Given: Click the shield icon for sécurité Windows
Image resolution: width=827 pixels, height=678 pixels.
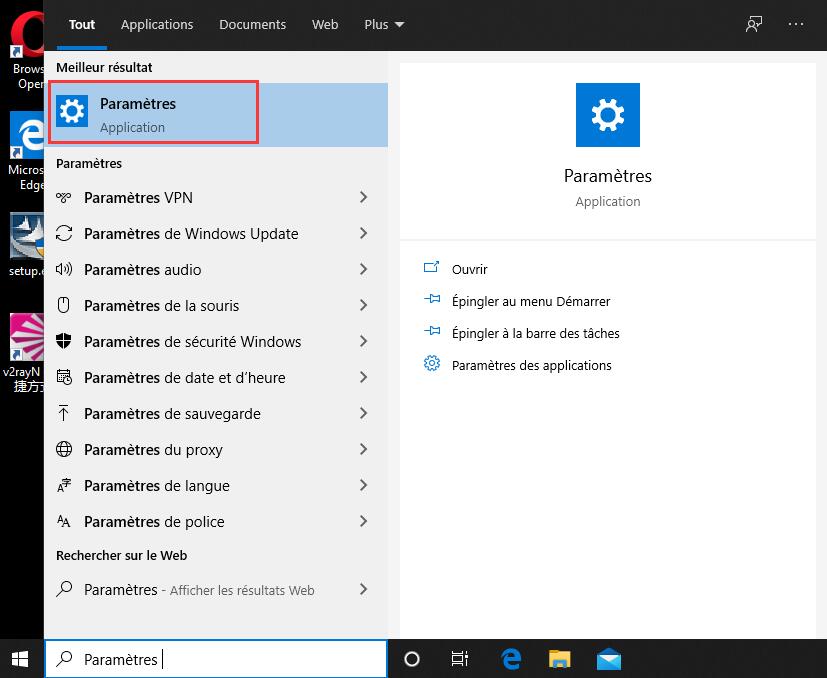Looking at the screenshot, I should point(63,341).
